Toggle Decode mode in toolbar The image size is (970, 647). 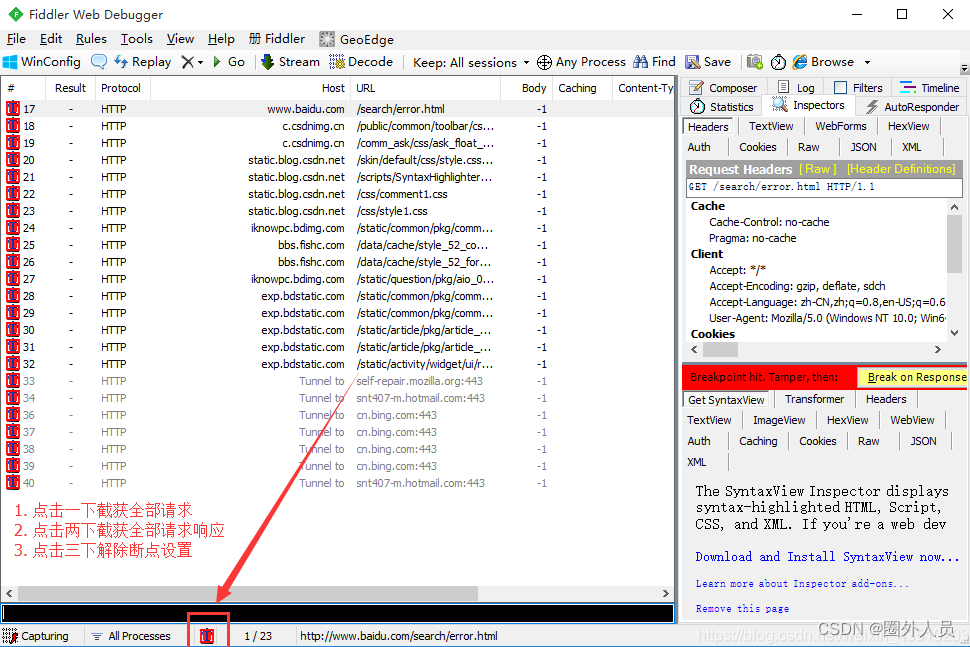click(x=361, y=62)
